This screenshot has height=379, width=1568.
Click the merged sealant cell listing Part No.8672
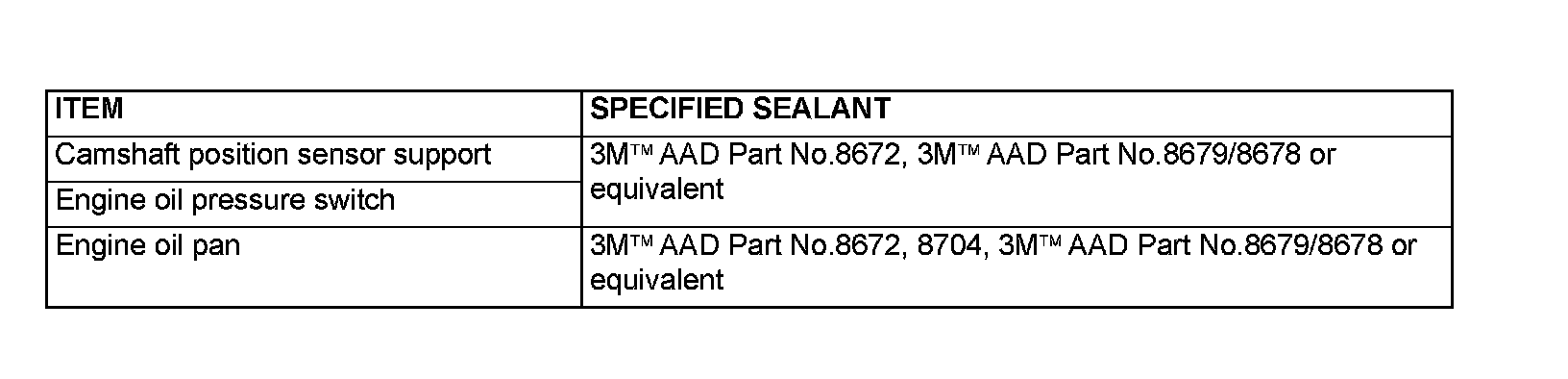1017,181
